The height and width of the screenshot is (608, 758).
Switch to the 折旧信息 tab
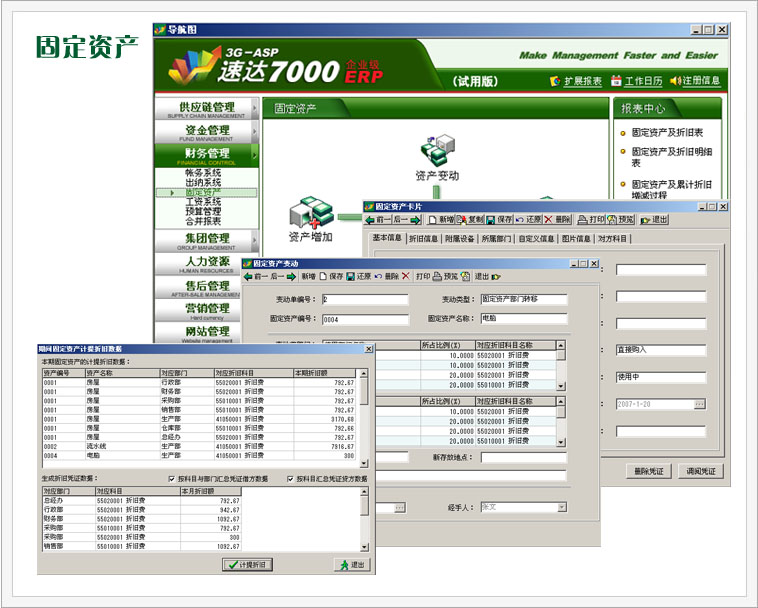[x=423, y=239]
